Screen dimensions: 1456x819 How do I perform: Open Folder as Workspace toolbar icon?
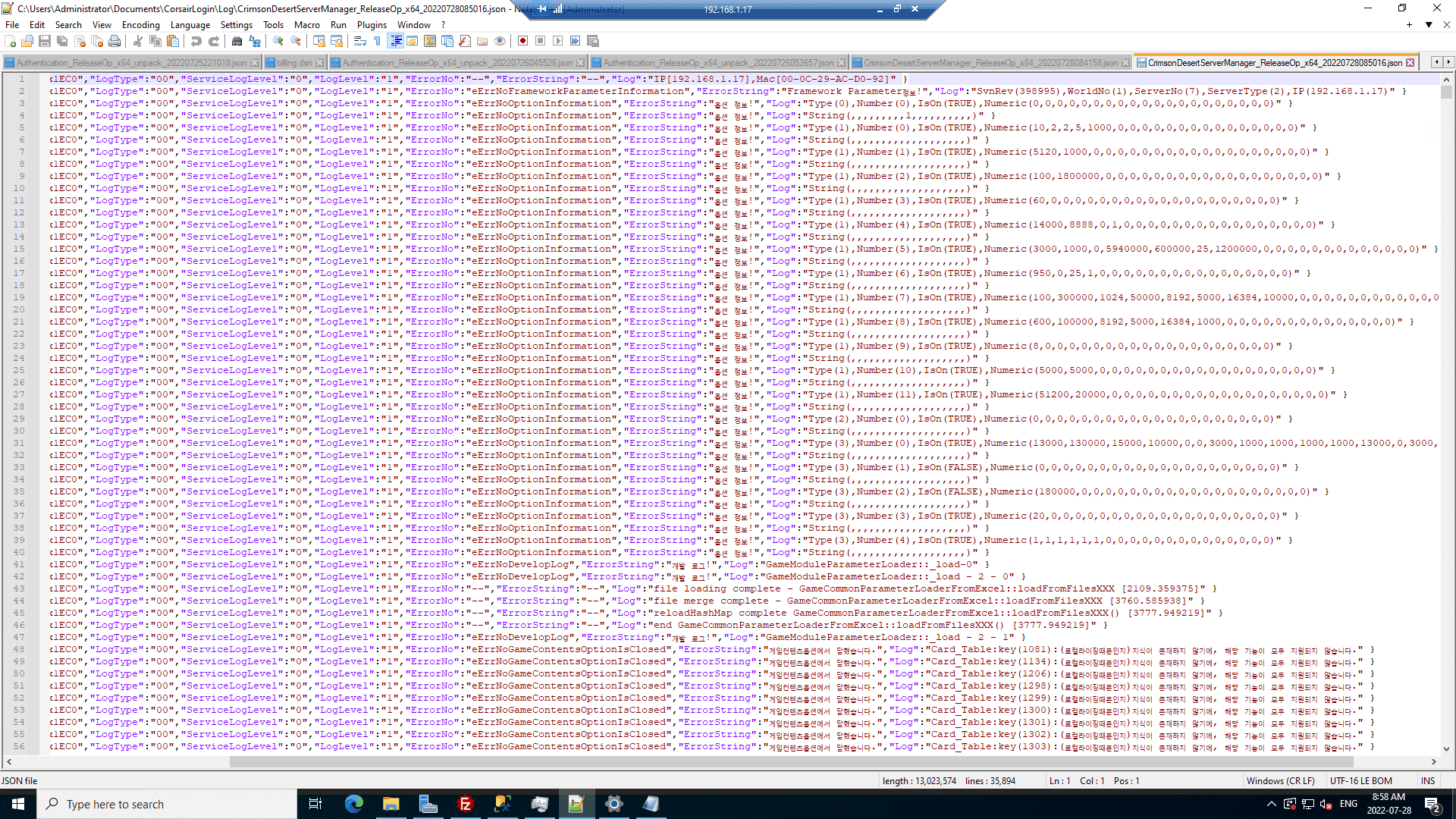pos(482,41)
